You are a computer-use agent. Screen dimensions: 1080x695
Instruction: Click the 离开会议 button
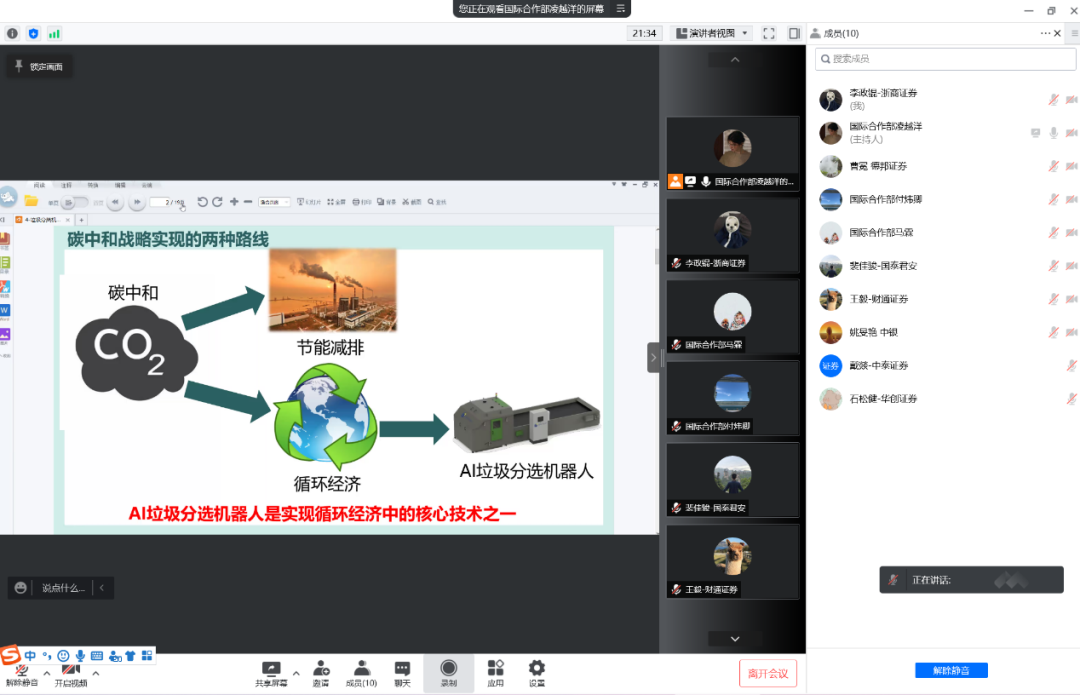click(768, 673)
